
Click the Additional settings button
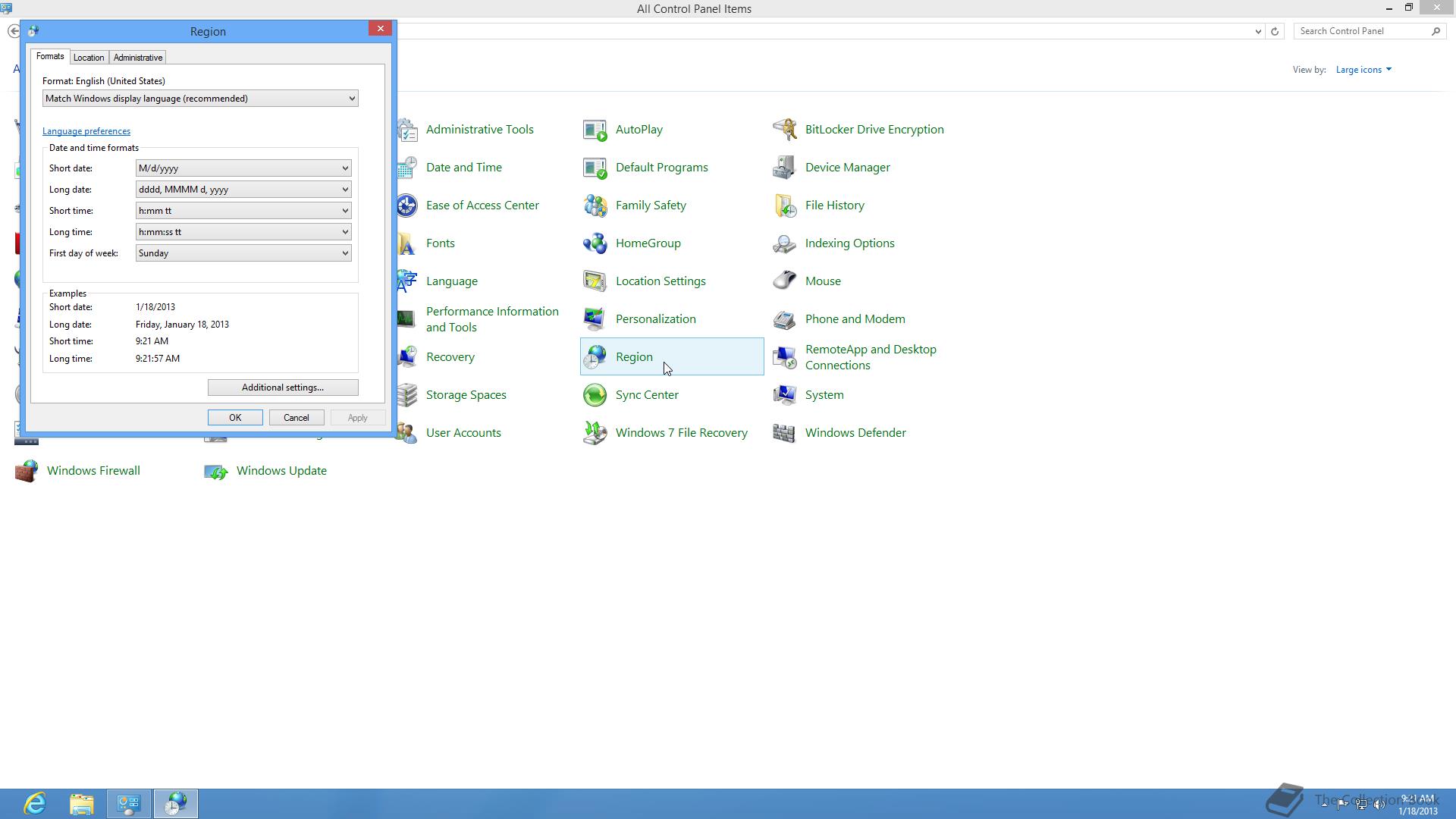tap(283, 388)
